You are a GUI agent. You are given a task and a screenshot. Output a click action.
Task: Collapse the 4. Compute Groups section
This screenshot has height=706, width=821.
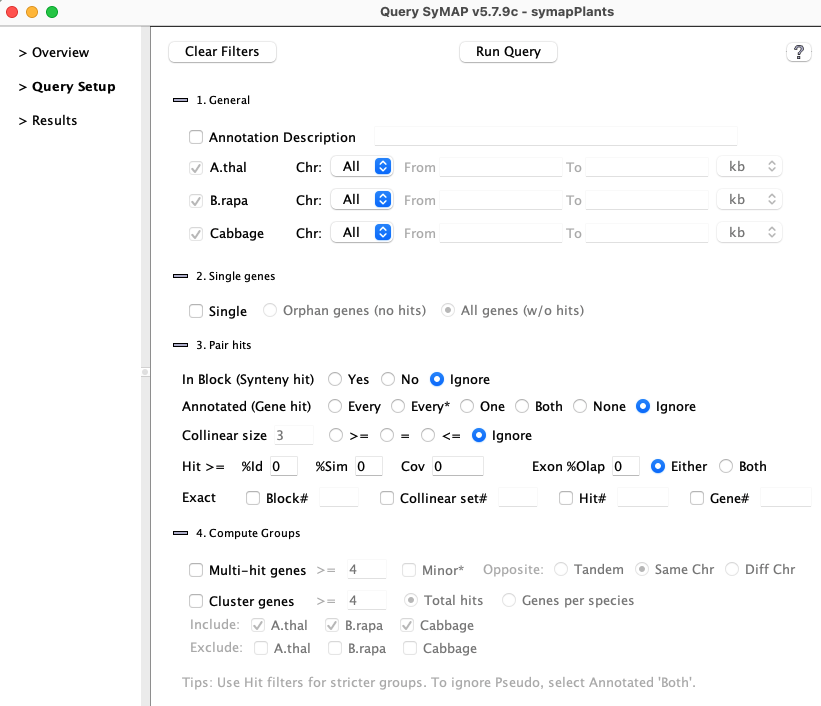(181, 533)
